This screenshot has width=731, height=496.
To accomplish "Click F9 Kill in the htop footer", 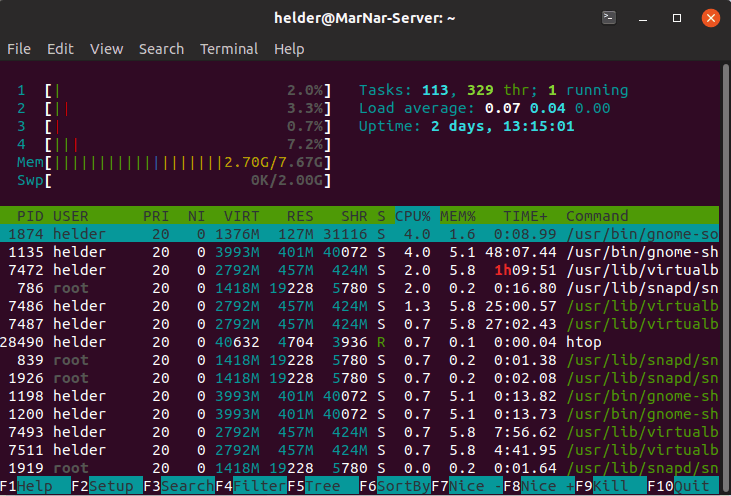I will (x=611, y=486).
